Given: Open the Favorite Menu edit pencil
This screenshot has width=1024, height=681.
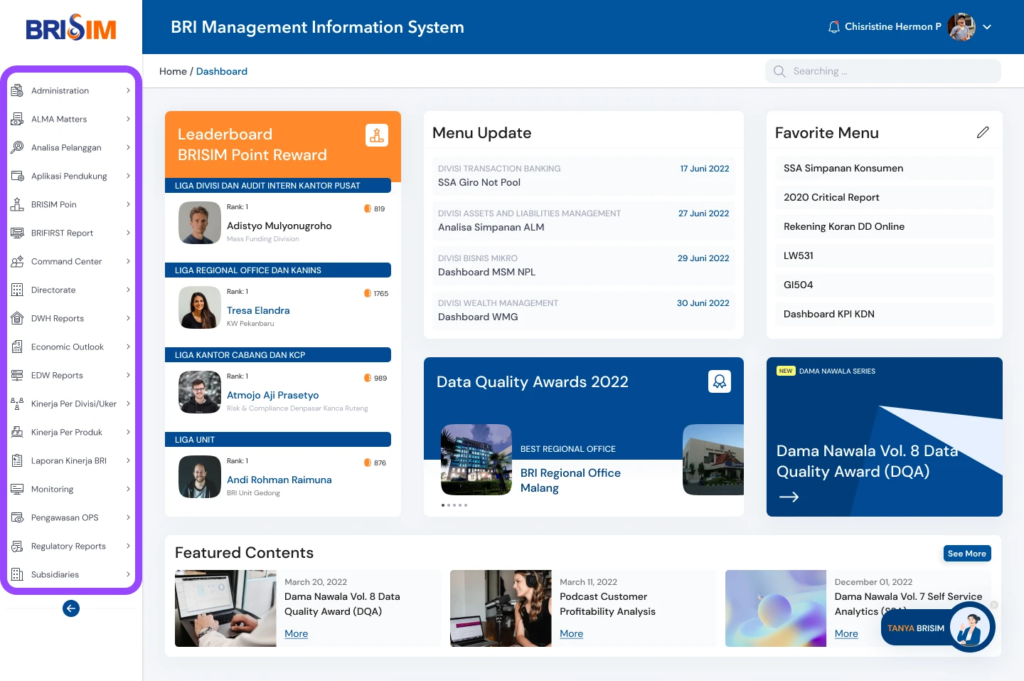Looking at the screenshot, I should pos(983,131).
